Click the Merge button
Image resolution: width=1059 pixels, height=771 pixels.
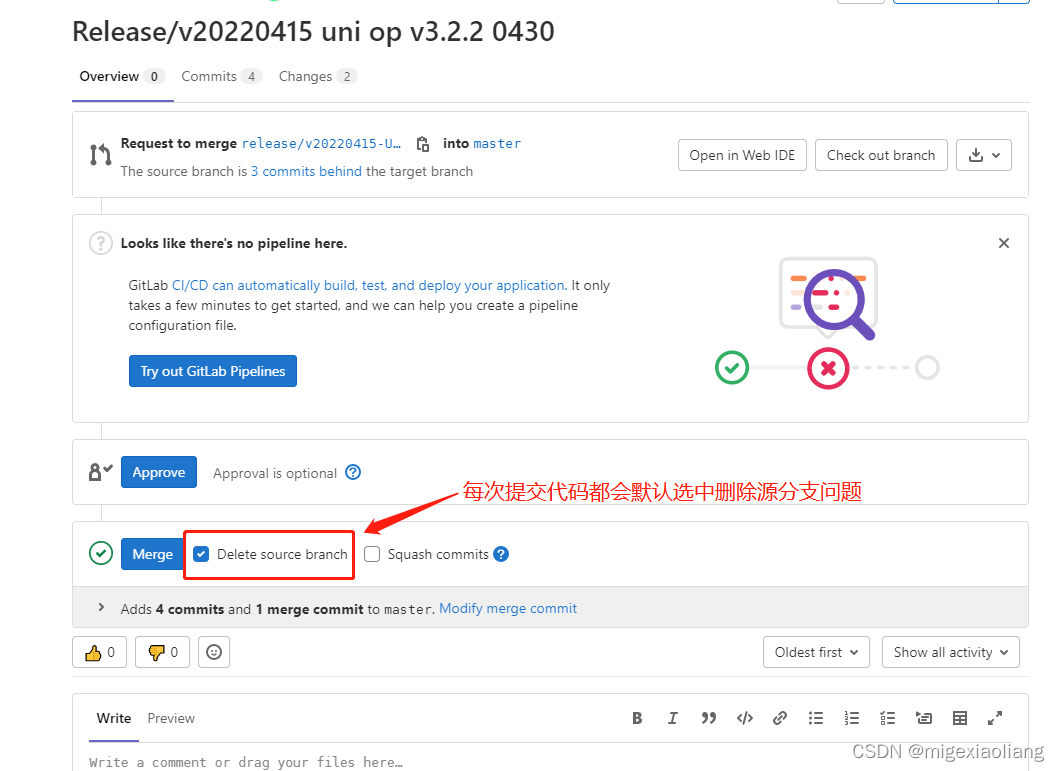tap(153, 554)
